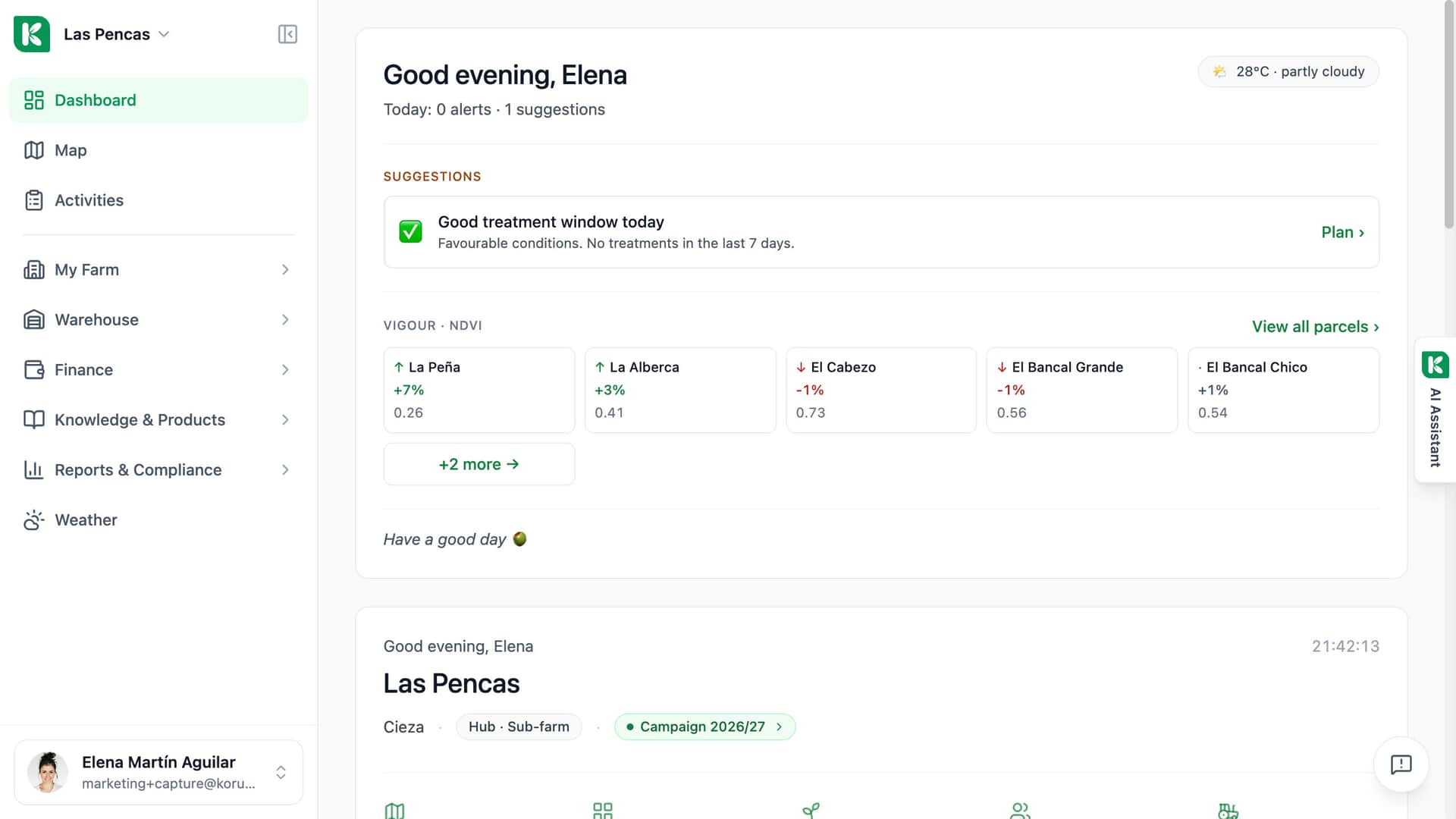
Task: Click the Reports & Compliance chart icon
Action: [34, 470]
